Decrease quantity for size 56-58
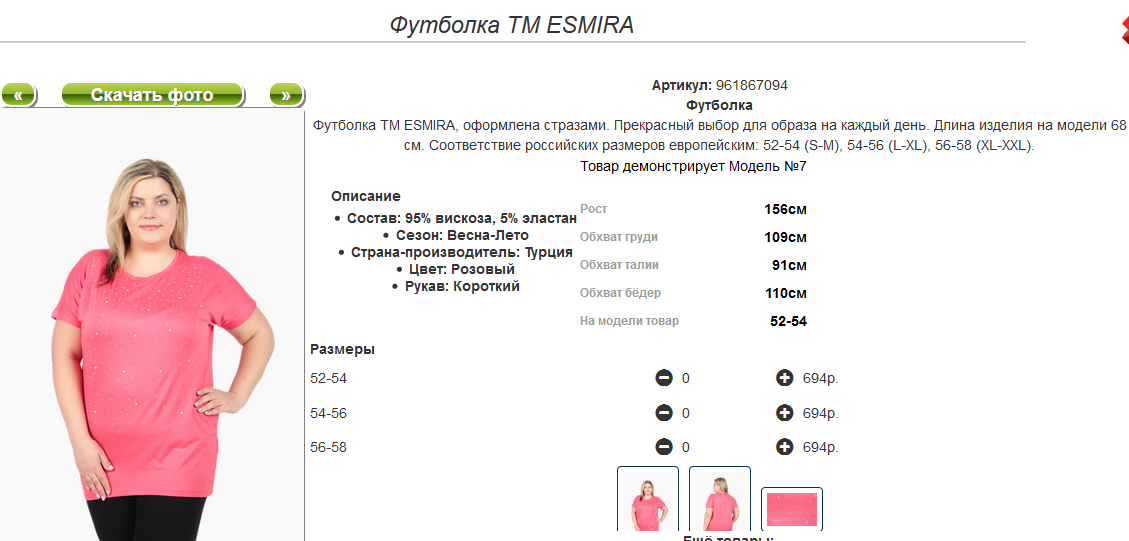This screenshot has width=1129, height=541. coord(664,447)
